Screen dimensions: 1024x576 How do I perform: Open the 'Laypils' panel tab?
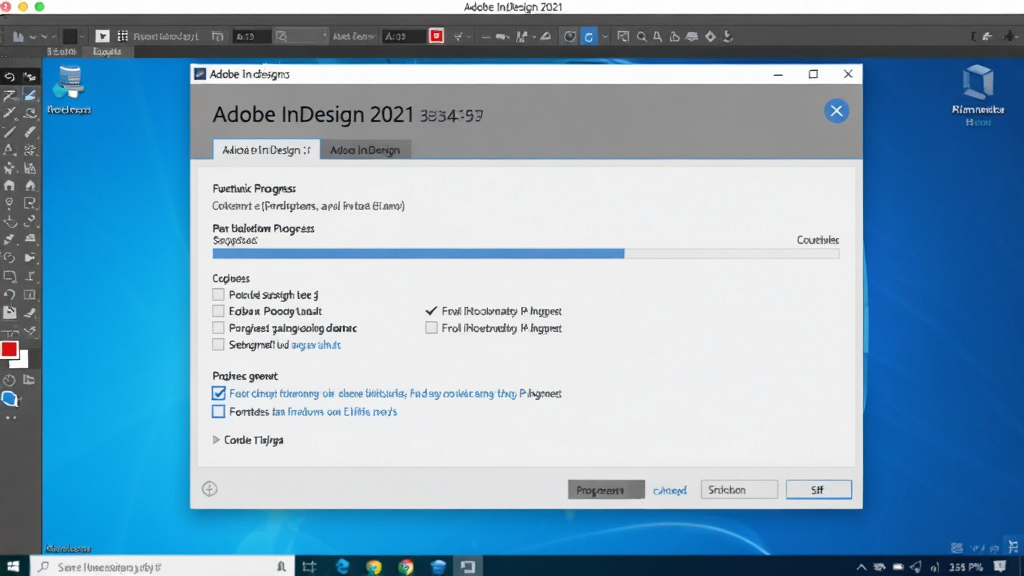(106, 52)
